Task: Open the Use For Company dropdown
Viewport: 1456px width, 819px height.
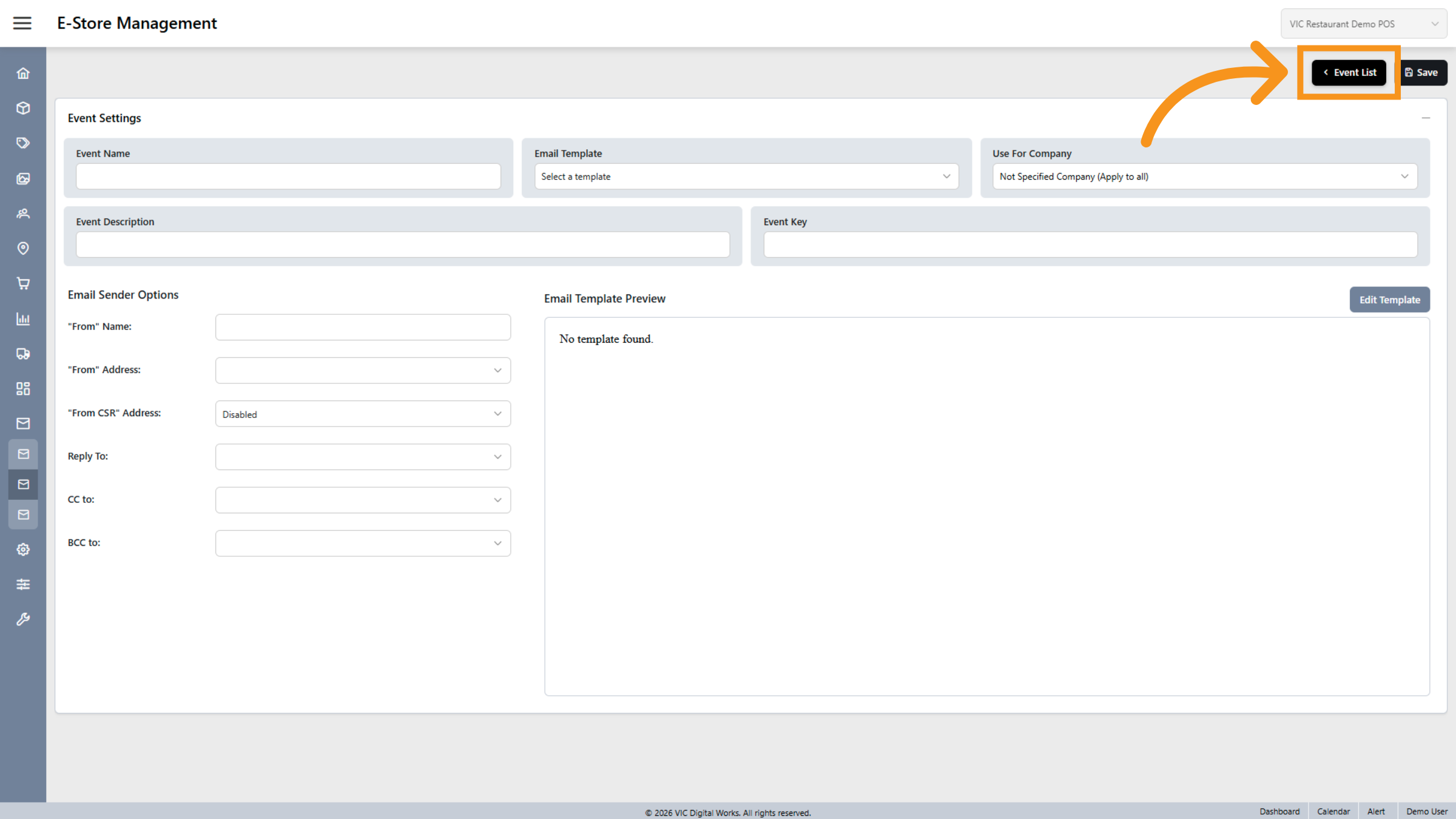Action: click(x=1204, y=177)
